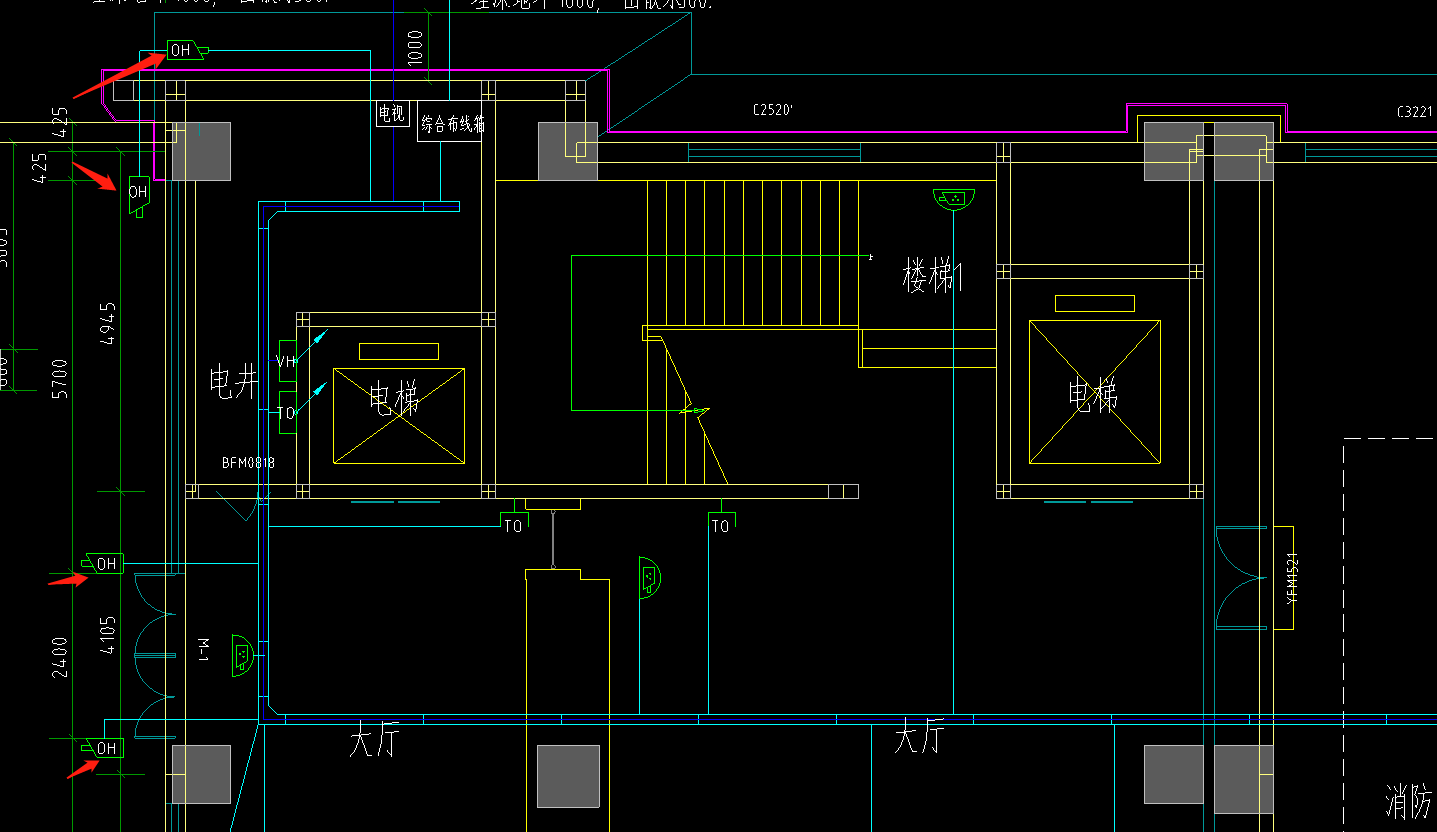
Task: Pick the OH symbol above the M-1 double door
Action: (x=104, y=563)
